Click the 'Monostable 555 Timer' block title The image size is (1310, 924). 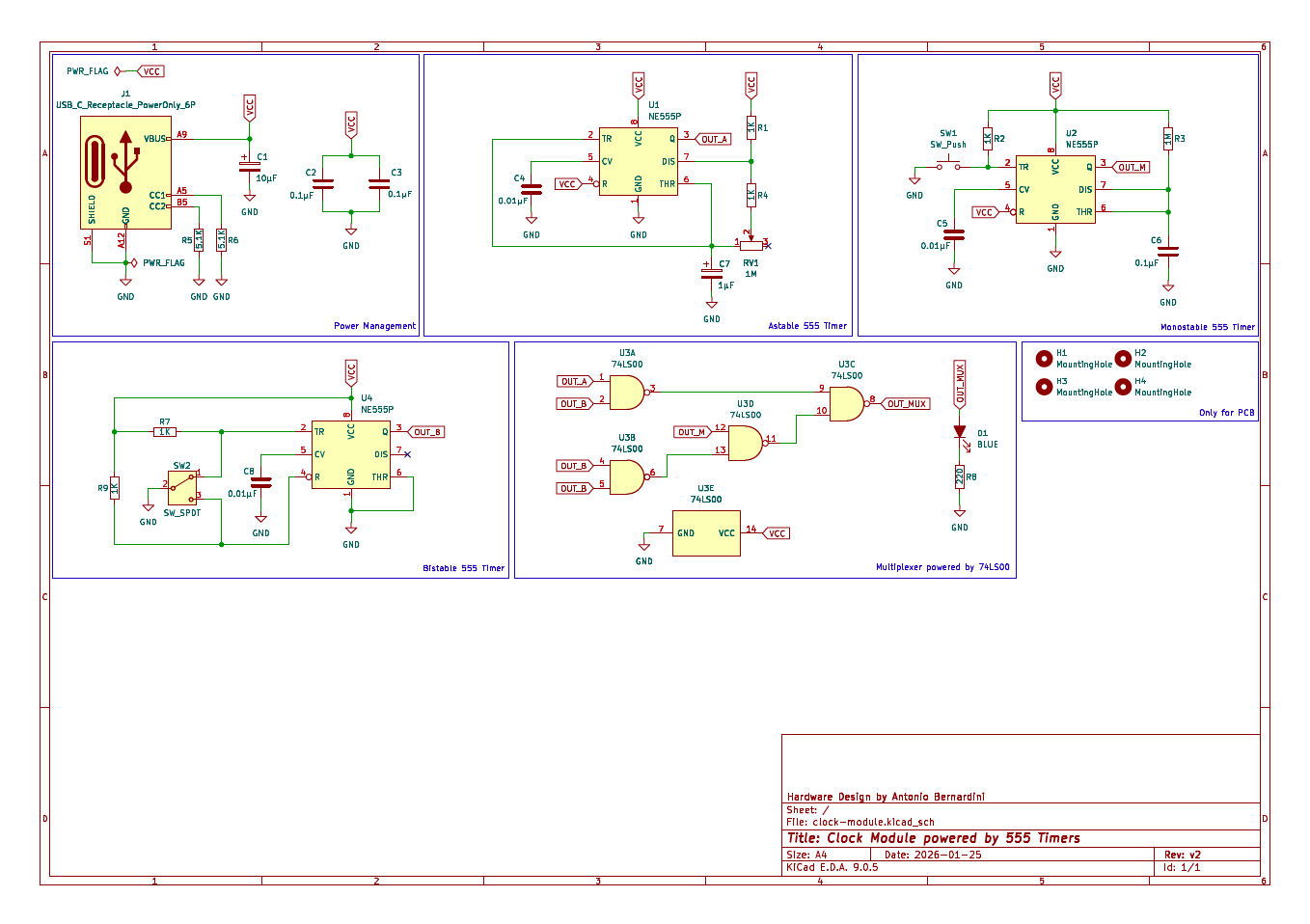pos(1208,327)
